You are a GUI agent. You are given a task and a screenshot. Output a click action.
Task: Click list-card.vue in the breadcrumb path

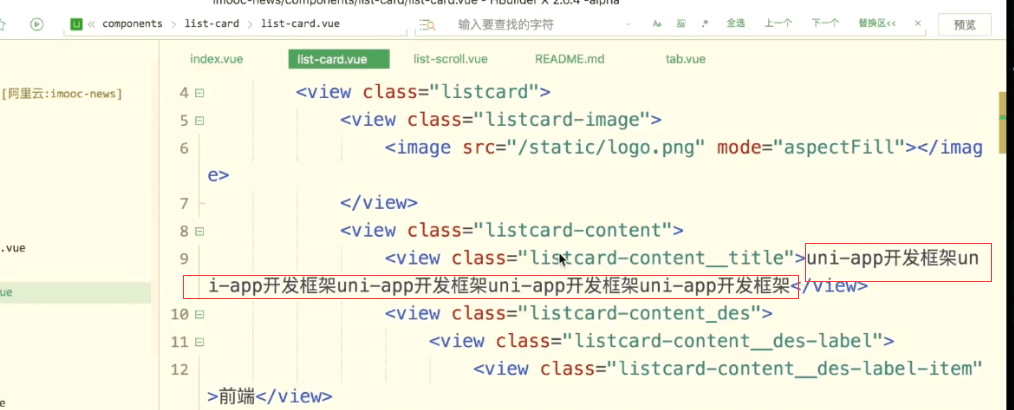pos(300,24)
